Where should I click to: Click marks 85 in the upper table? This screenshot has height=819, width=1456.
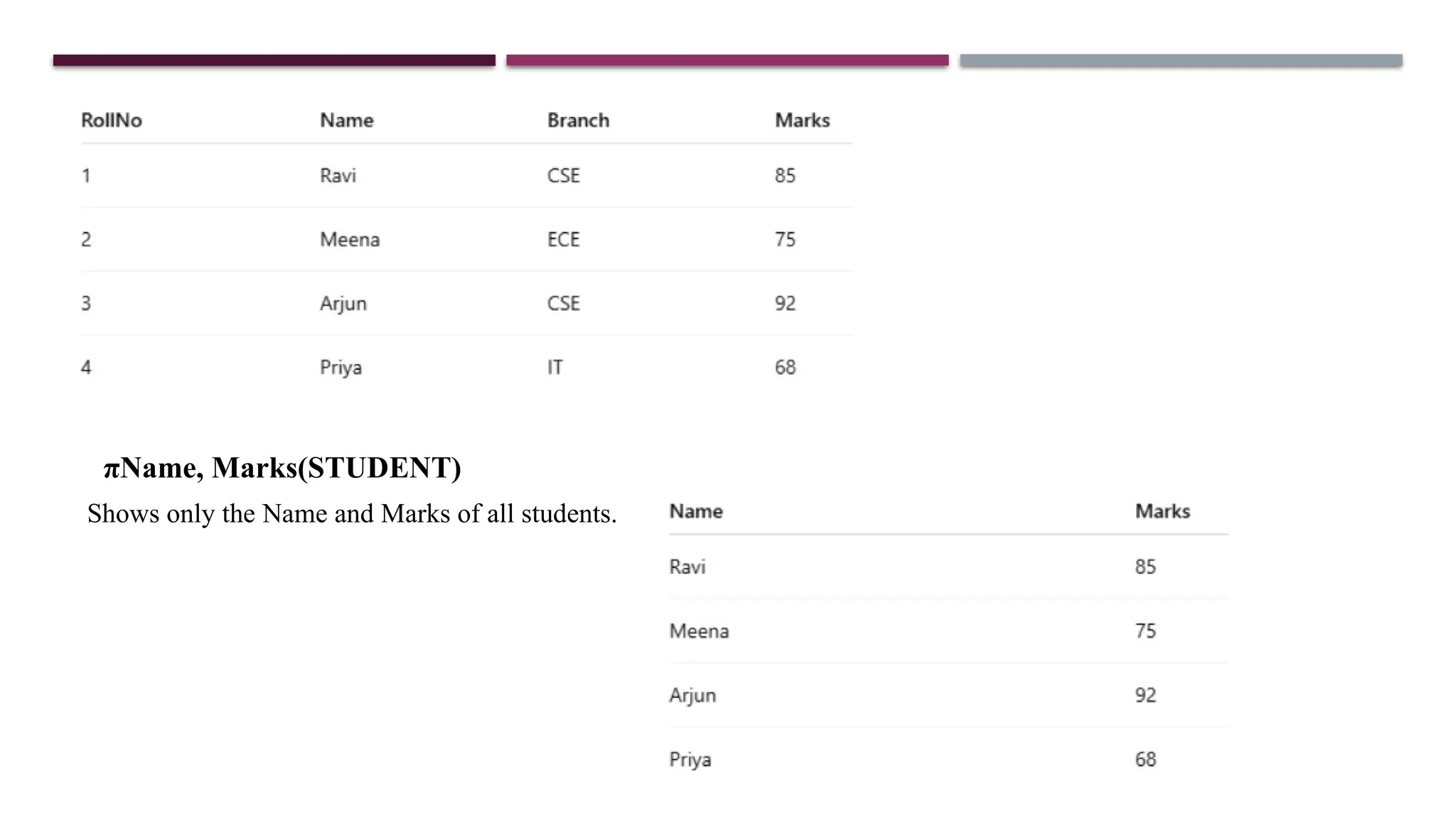785,176
